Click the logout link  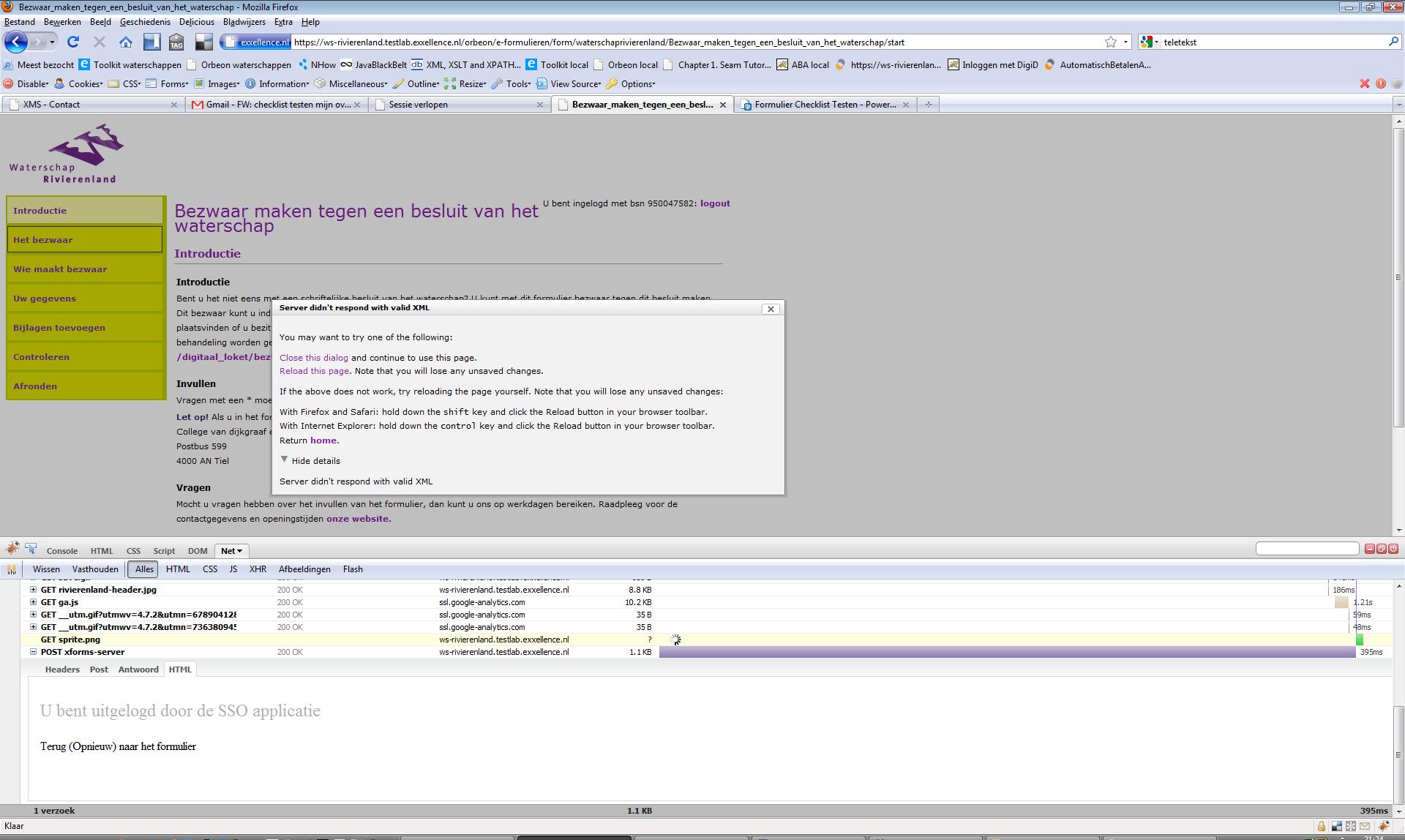715,203
